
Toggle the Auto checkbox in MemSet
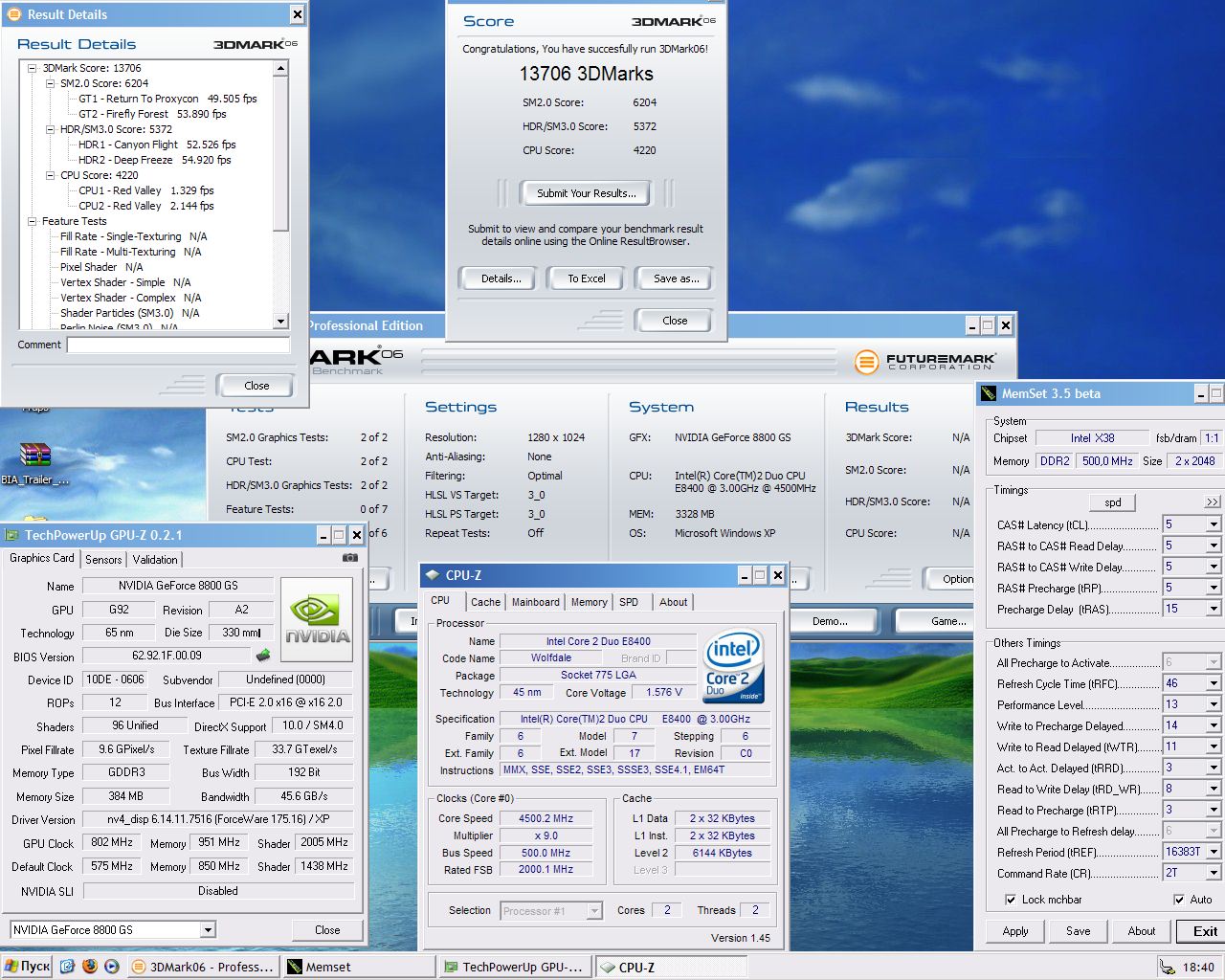[1179, 900]
